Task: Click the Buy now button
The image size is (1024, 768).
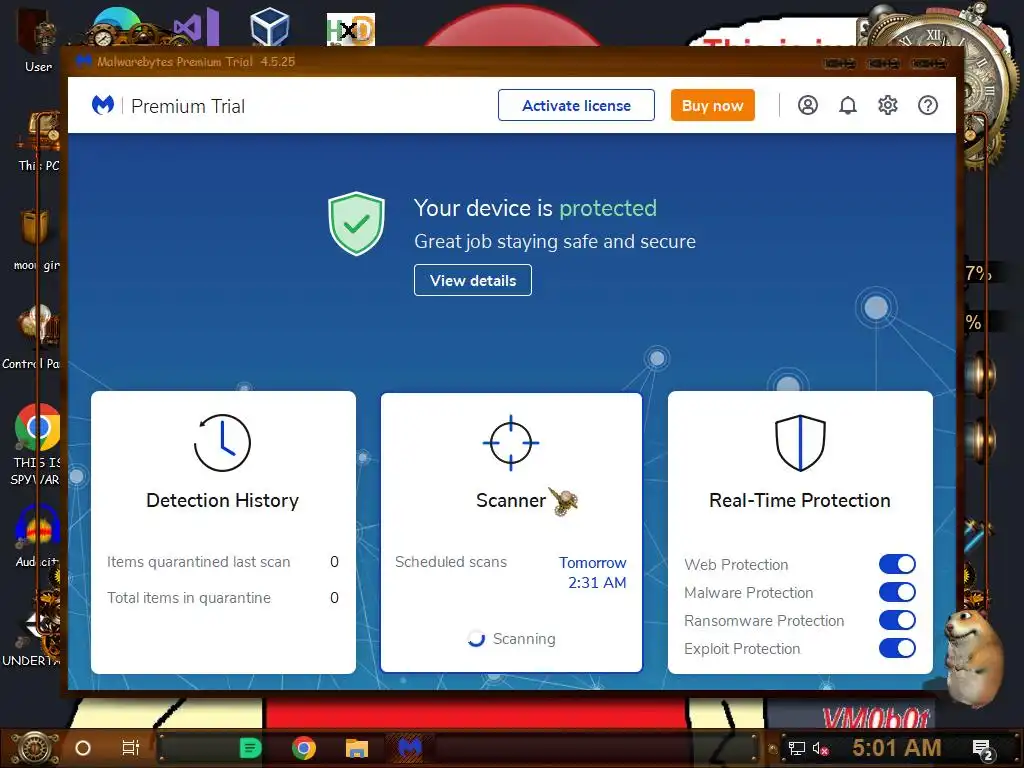Action: pos(712,105)
